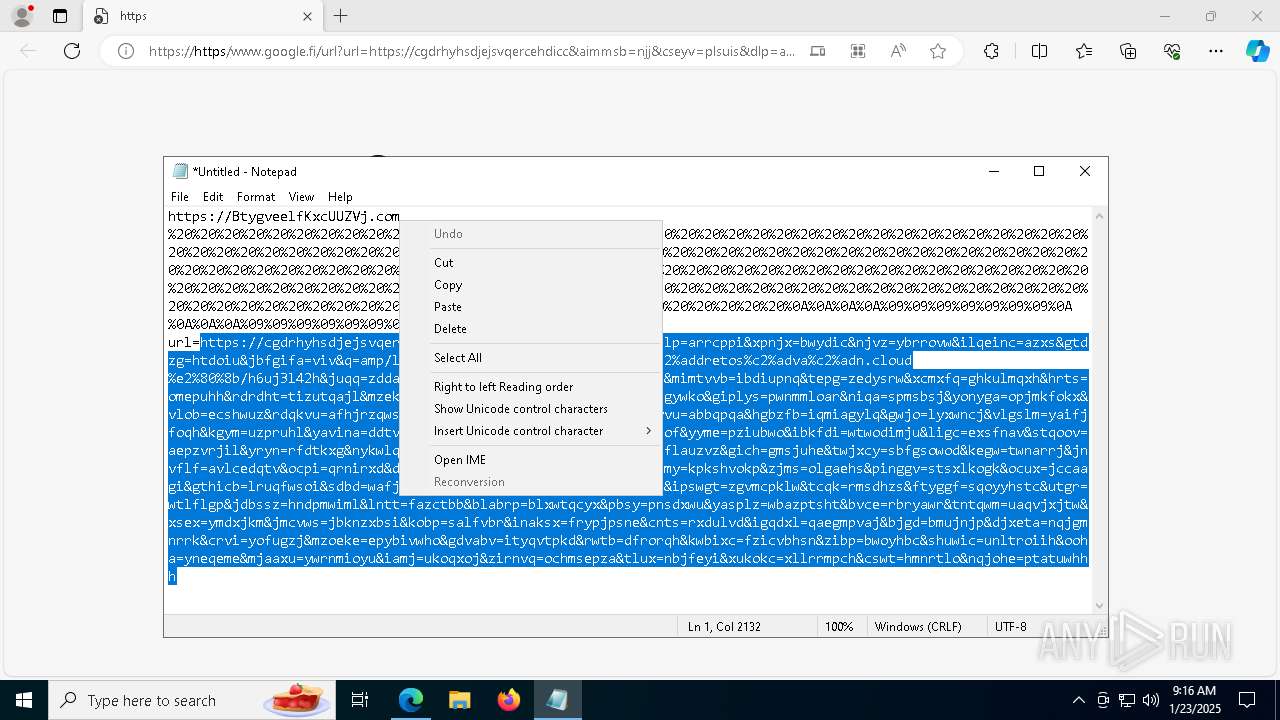Open Notepad Help menu
Screen dimensions: 1280x720
pyautogui.click(x=340, y=197)
